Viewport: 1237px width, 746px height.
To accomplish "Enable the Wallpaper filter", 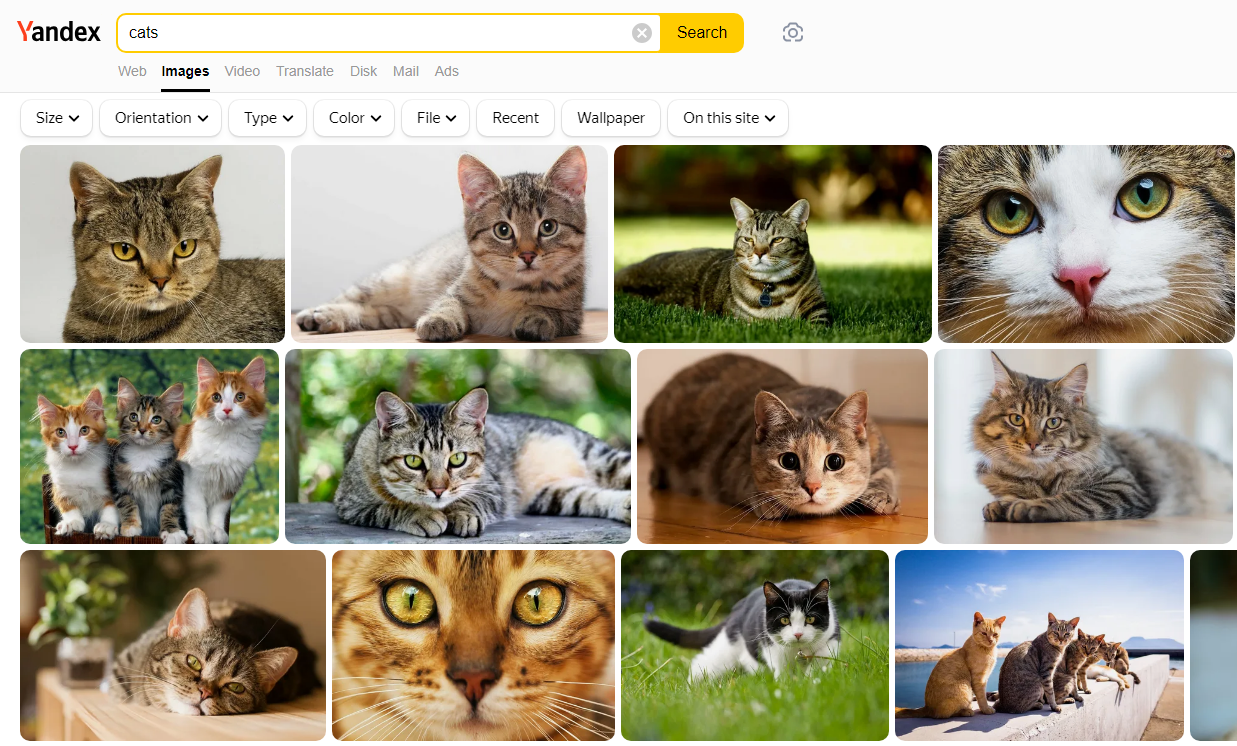I will click(610, 118).
